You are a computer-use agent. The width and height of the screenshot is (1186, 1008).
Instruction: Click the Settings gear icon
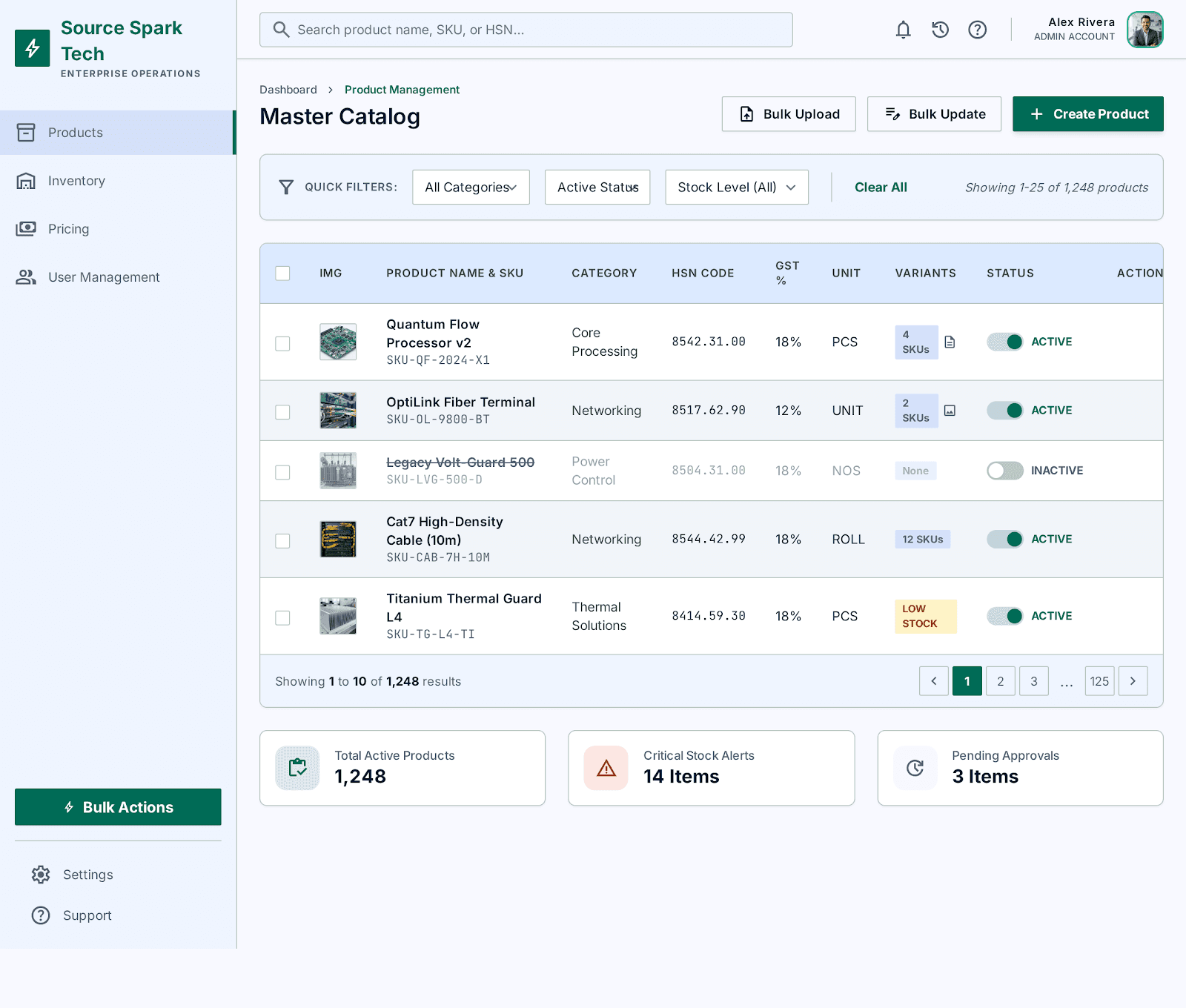click(41, 875)
